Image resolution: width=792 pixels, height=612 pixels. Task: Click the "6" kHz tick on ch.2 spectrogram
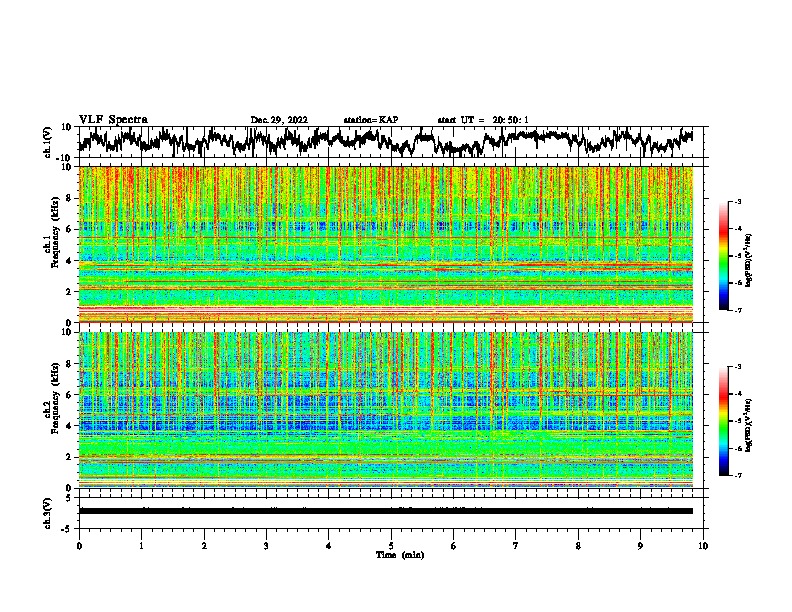point(70,394)
